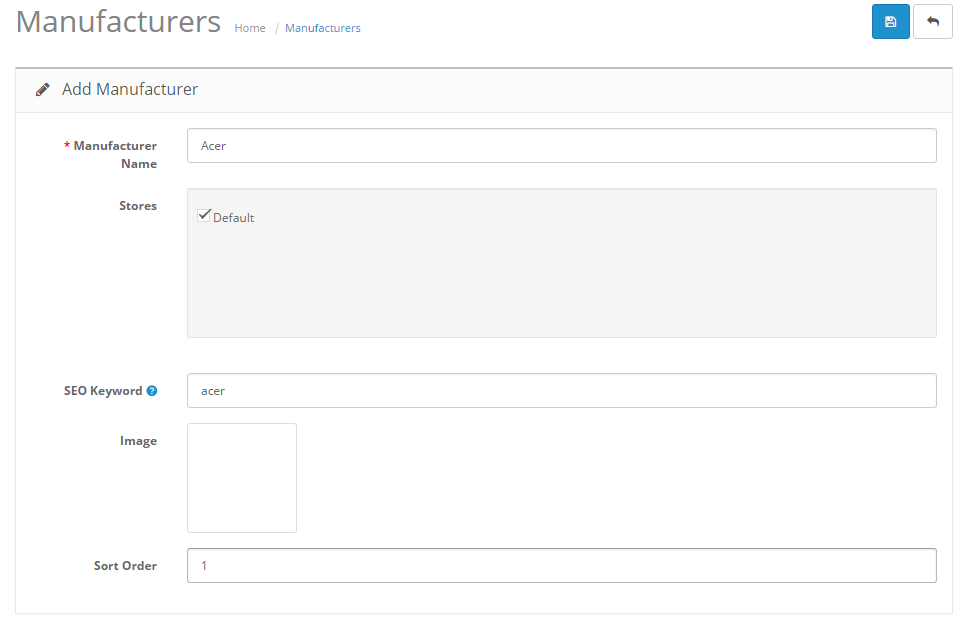Viewport: 966px width, 626px height.
Task: Open the Manufacturers breadcrumb link
Action: pos(322,28)
